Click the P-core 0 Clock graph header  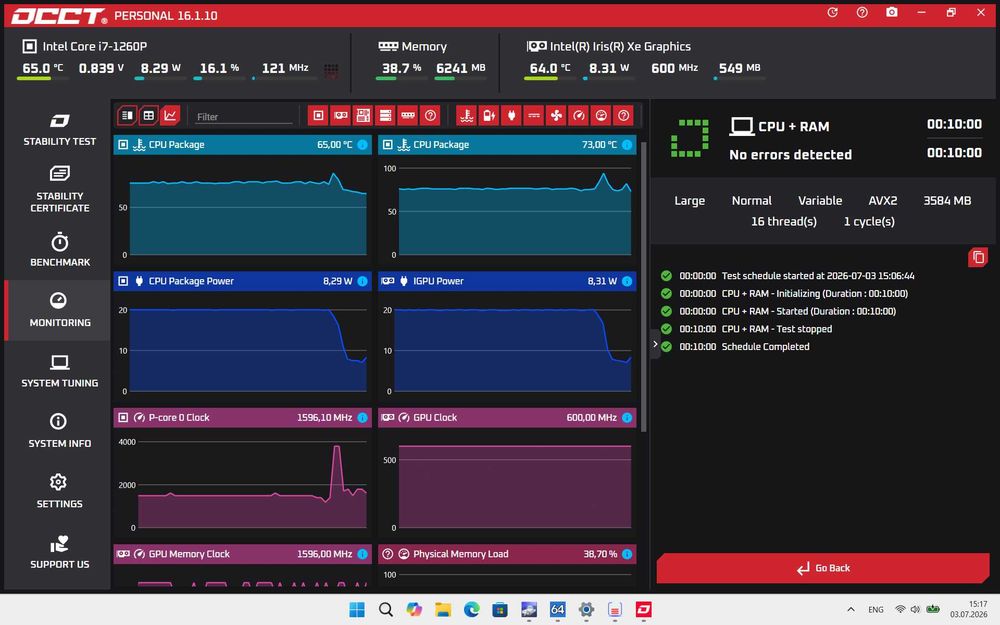point(242,418)
